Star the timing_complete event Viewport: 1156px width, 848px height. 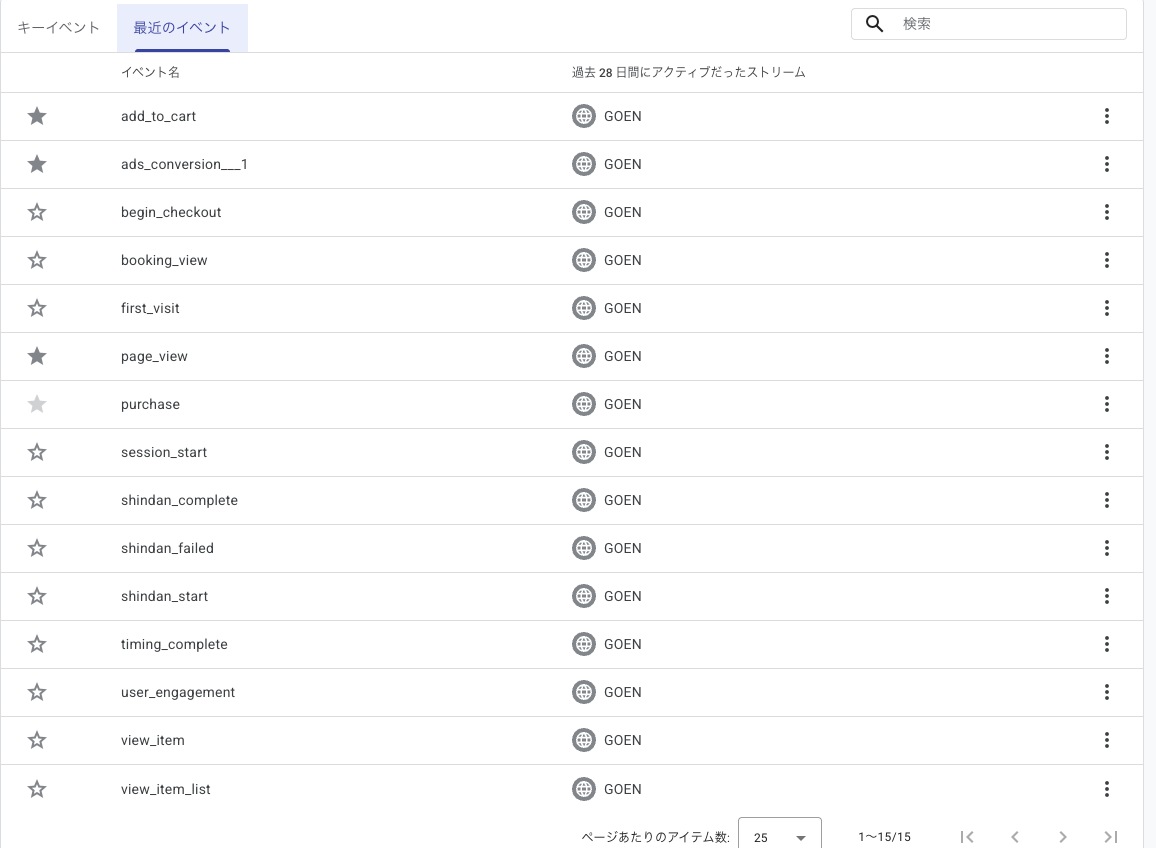point(37,644)
